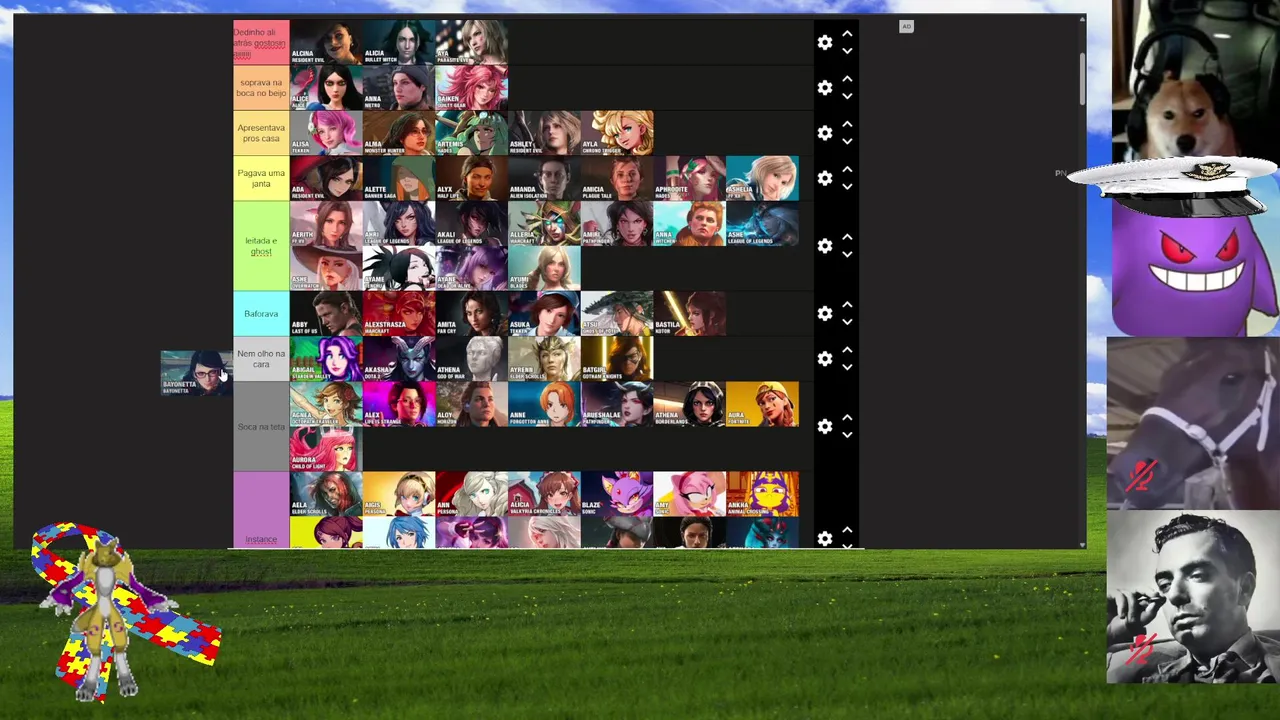
Task: Select the Alcina Resident Evil card
Action: pyautogui.click(x=326, y=43)
